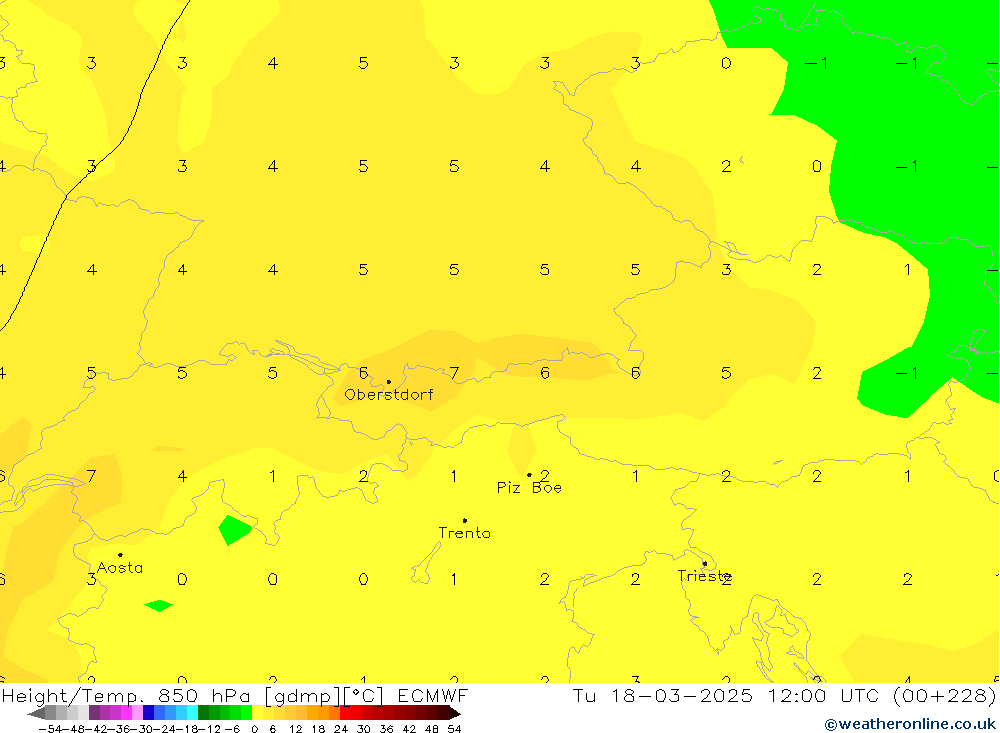Click the 18-03-2025 forecast date
This screenshot has height=733, width=1000.
click(x=682, y=695)
